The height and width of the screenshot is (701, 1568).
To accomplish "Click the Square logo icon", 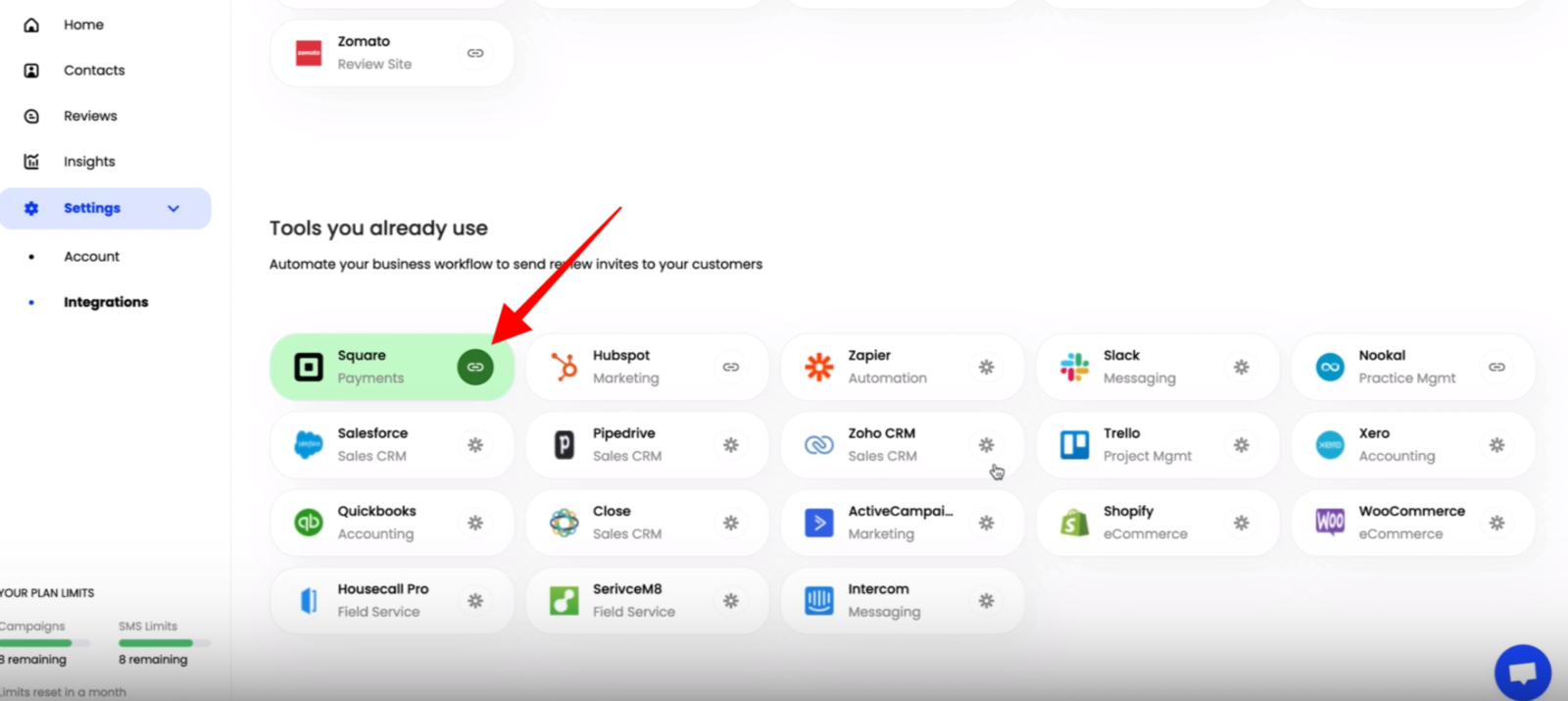I will (309, 367).
